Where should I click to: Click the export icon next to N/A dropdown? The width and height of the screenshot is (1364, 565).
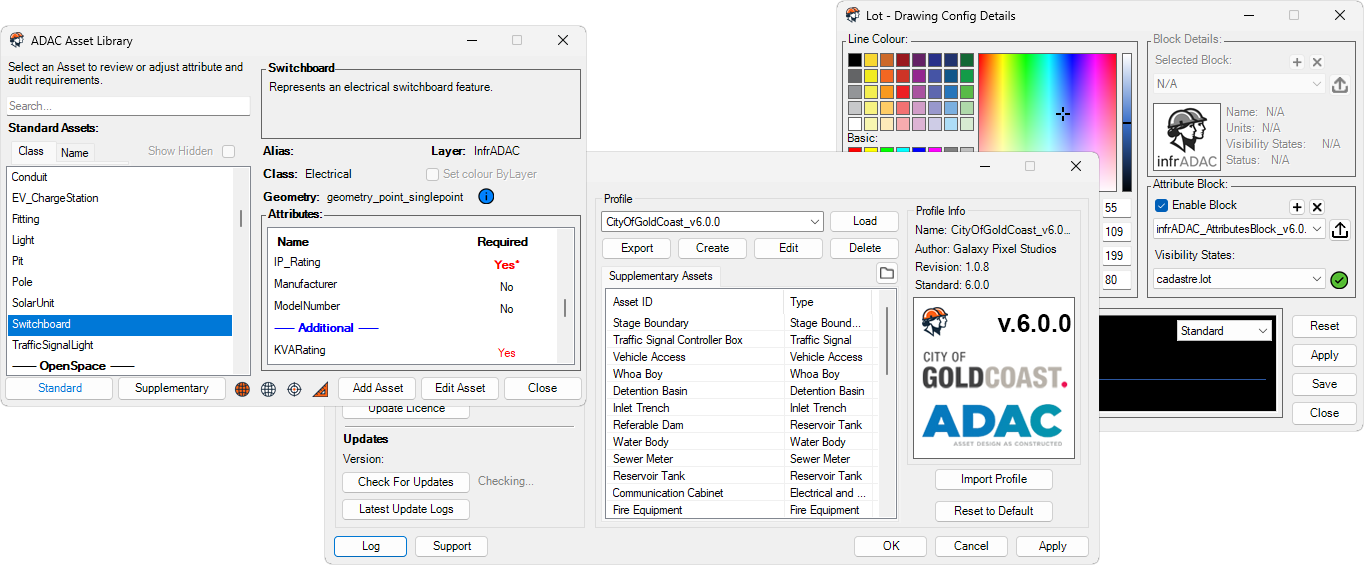(x=1340, y=85)
